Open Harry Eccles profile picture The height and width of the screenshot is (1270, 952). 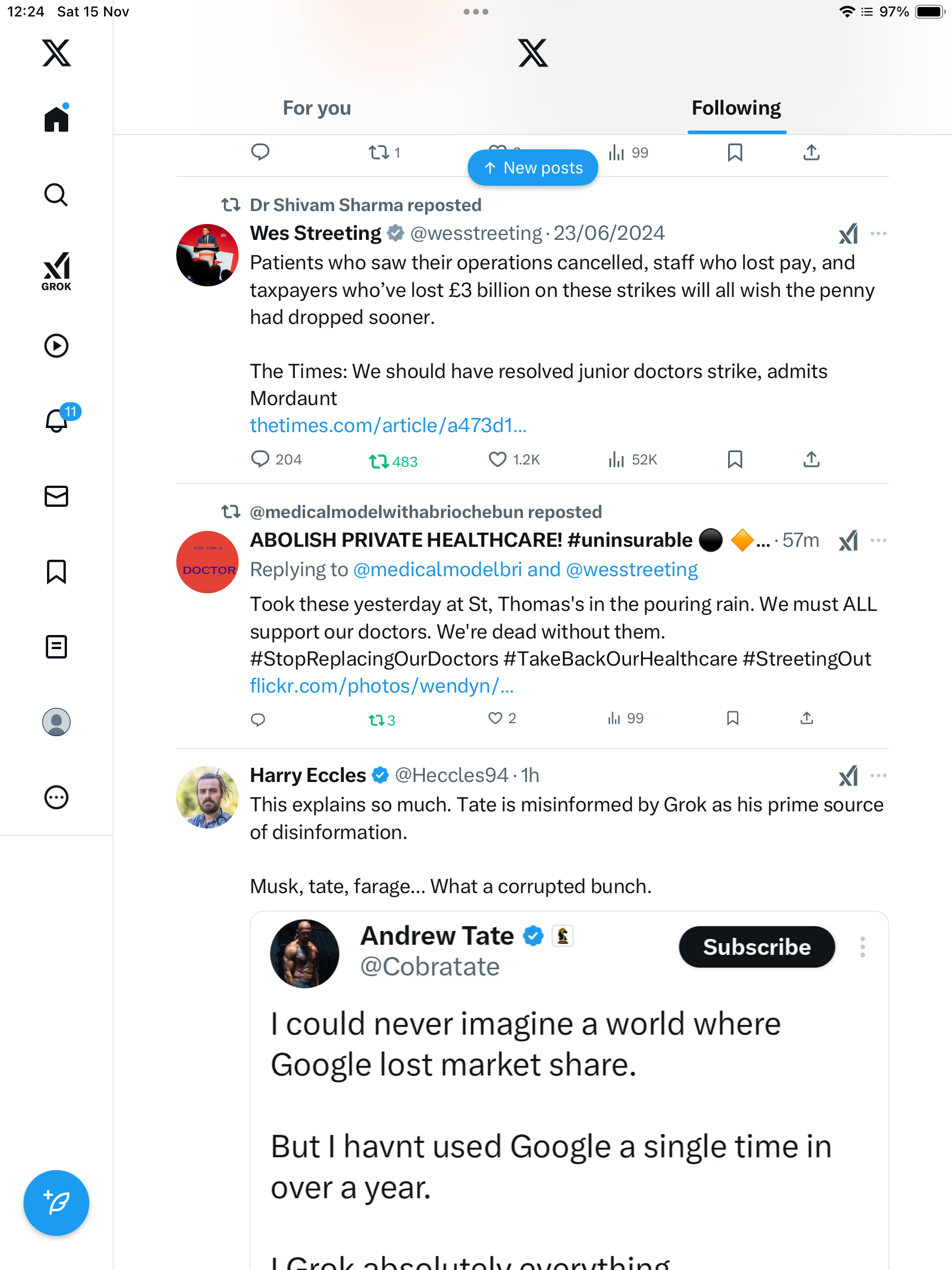[207, 797]
